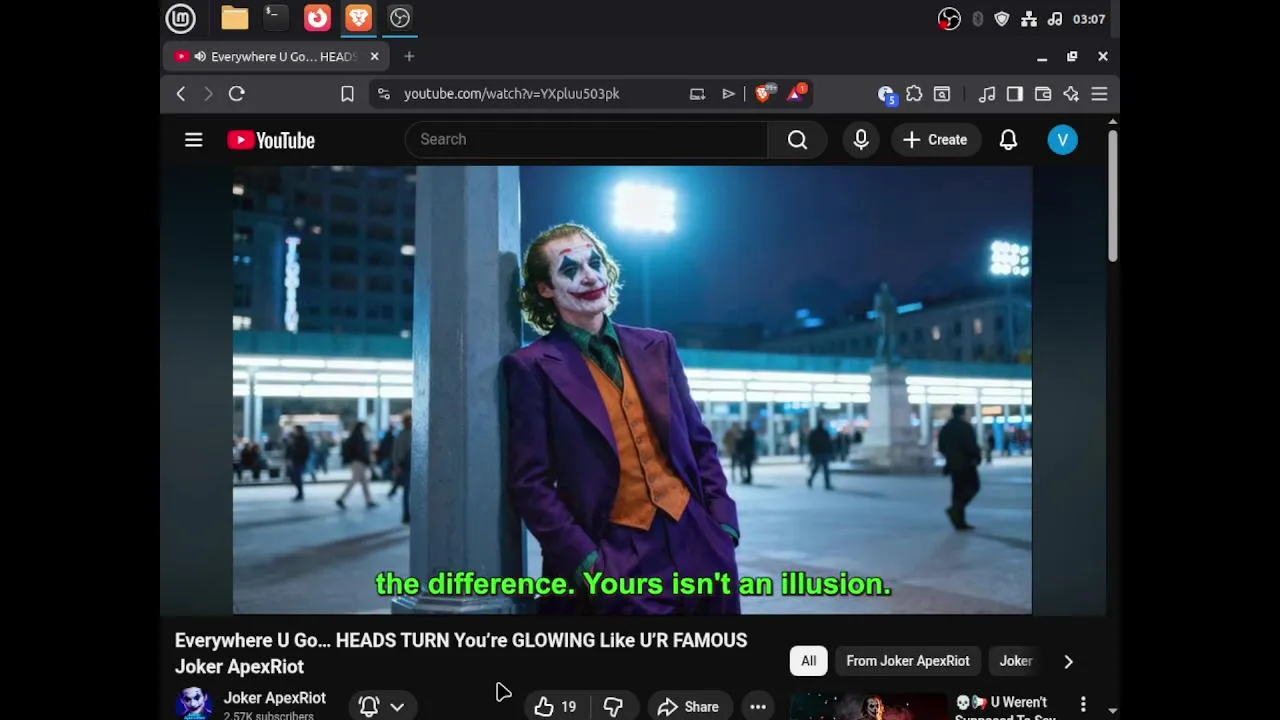Click the send play icon in address bar
1280x720 pixels.
pos(728,93)
